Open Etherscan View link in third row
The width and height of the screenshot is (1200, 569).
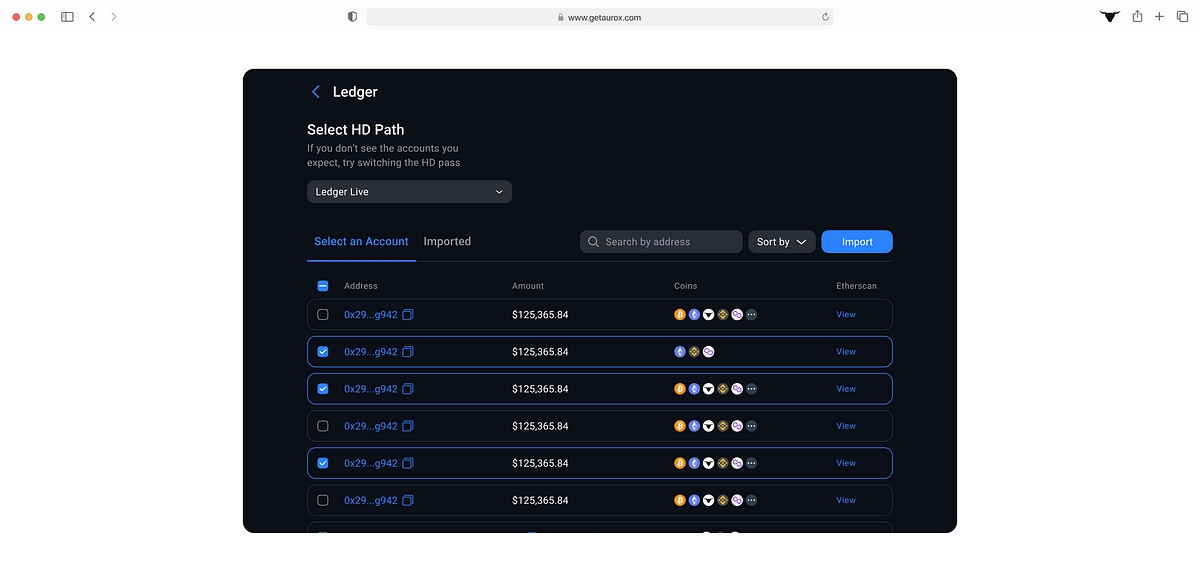(846, 389)
